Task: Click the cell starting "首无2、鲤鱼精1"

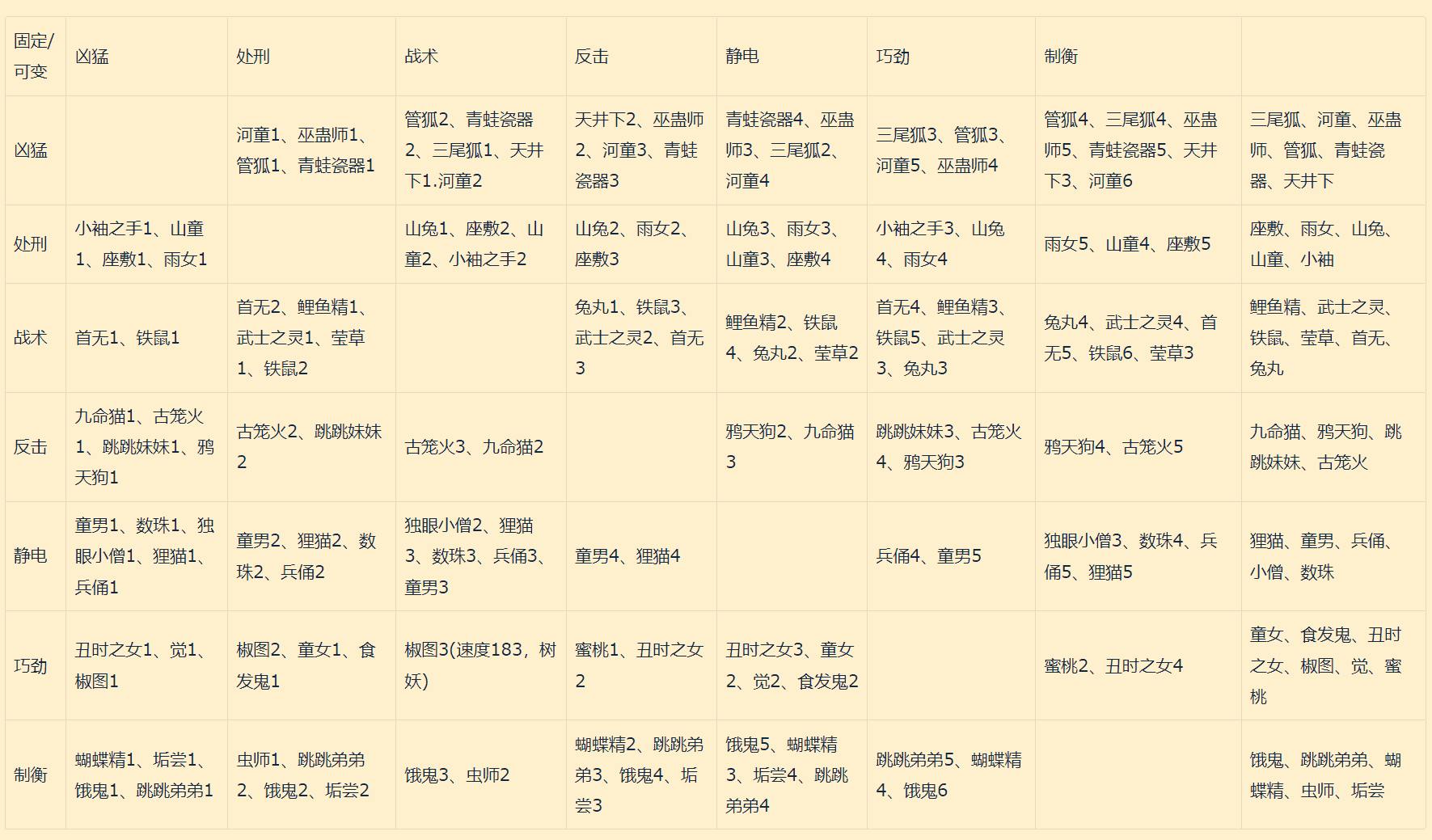Action: point(311,338)
